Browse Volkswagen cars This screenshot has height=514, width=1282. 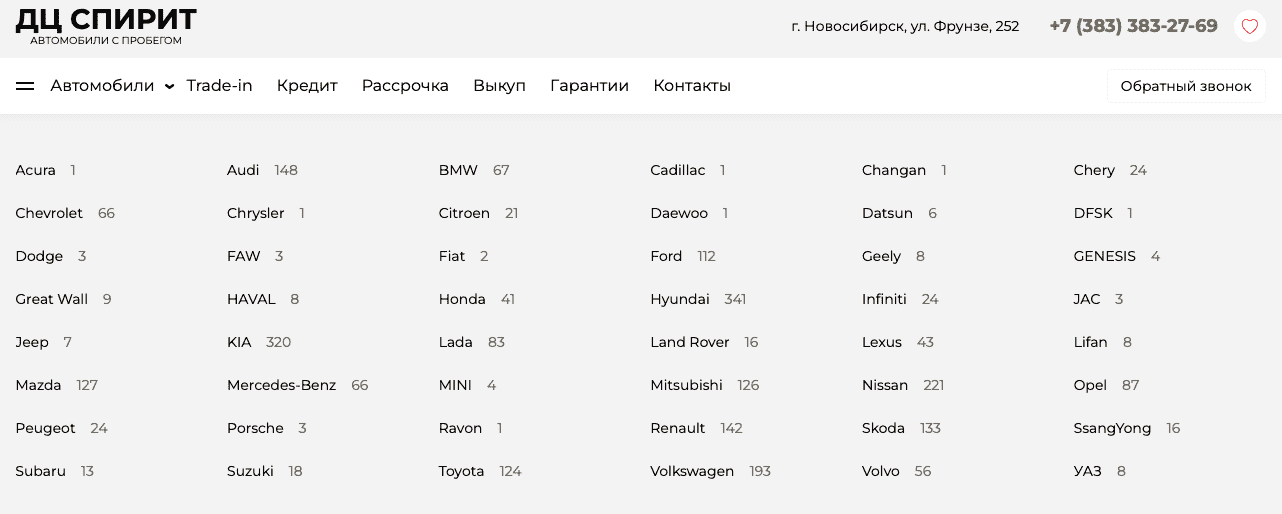tap(692, 471)
